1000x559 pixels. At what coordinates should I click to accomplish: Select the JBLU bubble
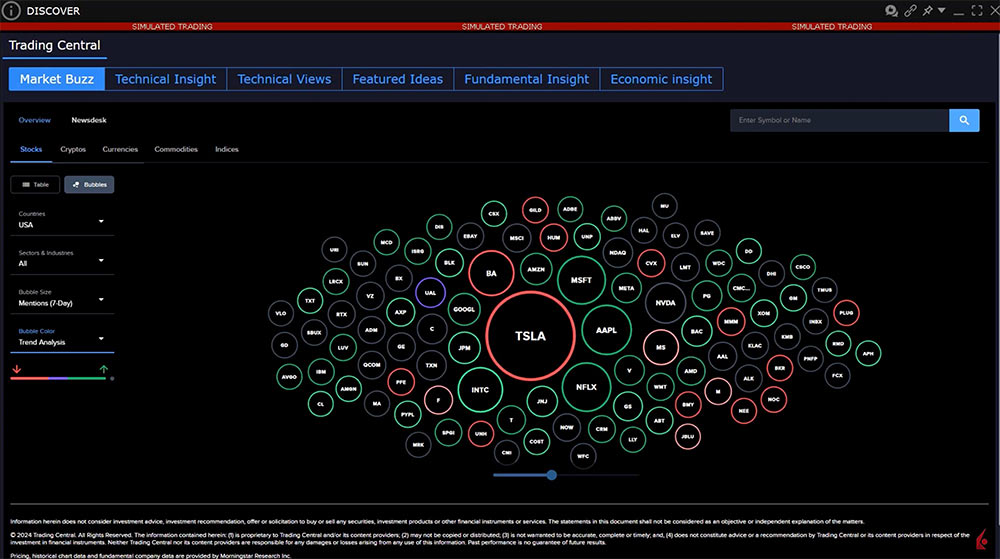[688, 437]
